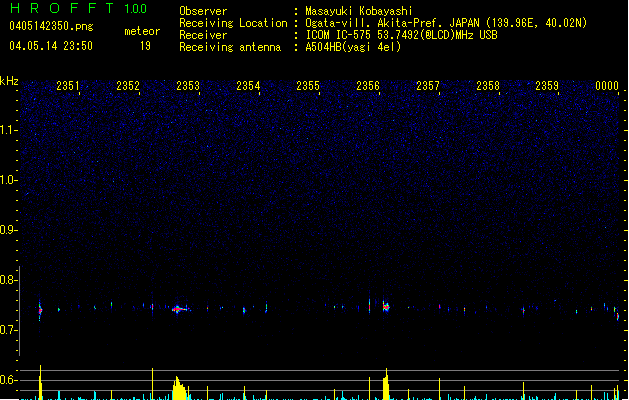Select the A504HB(yagi 4el) antenna text

click(353, 47)
